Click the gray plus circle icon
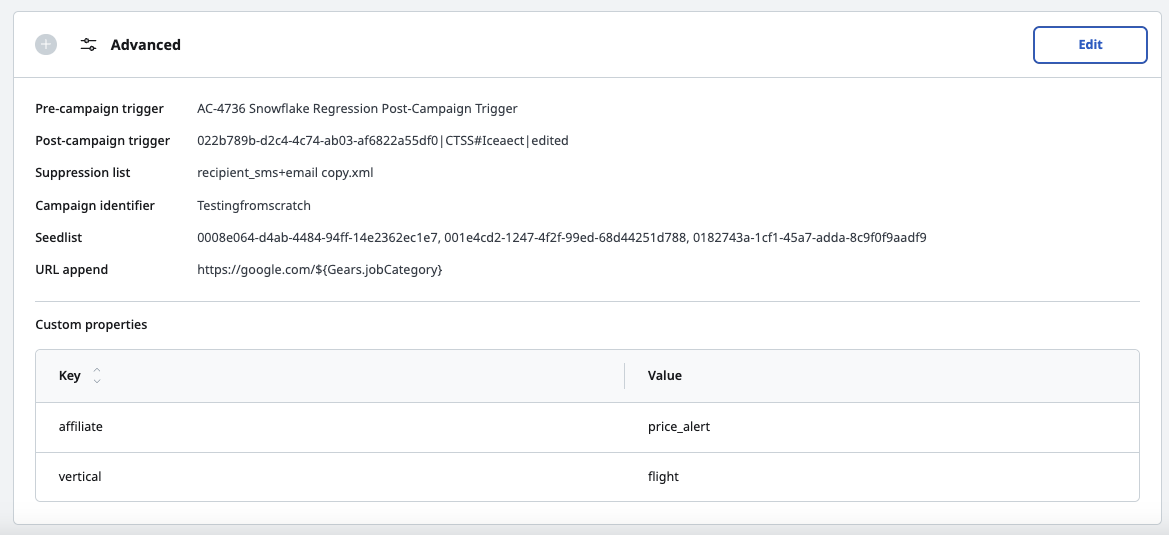 point(46,45)
